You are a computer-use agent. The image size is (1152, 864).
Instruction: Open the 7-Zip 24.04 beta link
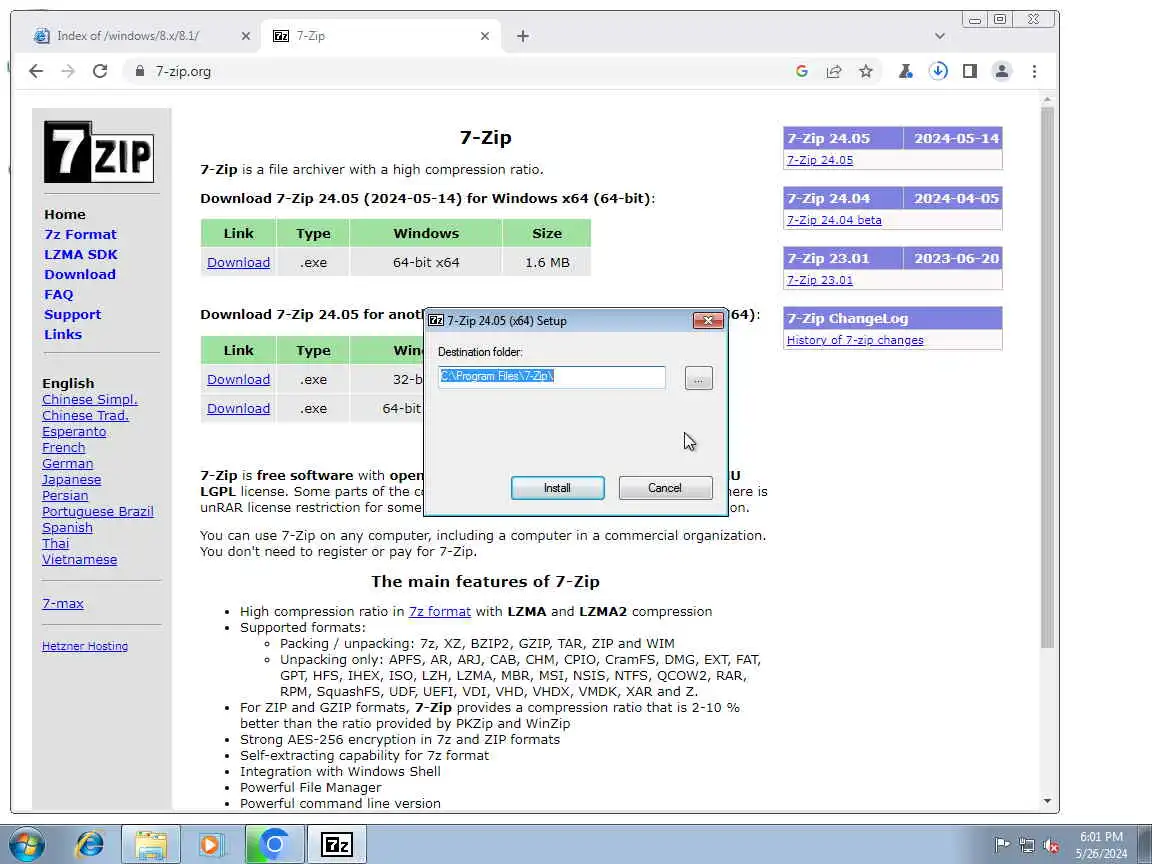[x=834, y=220]
